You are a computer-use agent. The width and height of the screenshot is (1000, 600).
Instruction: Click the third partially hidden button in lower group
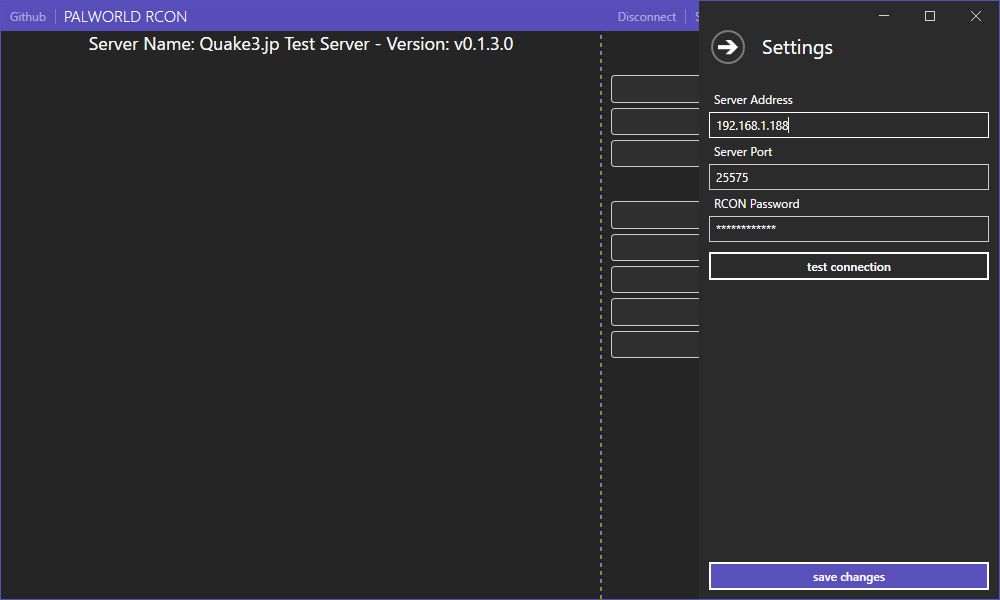click(655, 280)
